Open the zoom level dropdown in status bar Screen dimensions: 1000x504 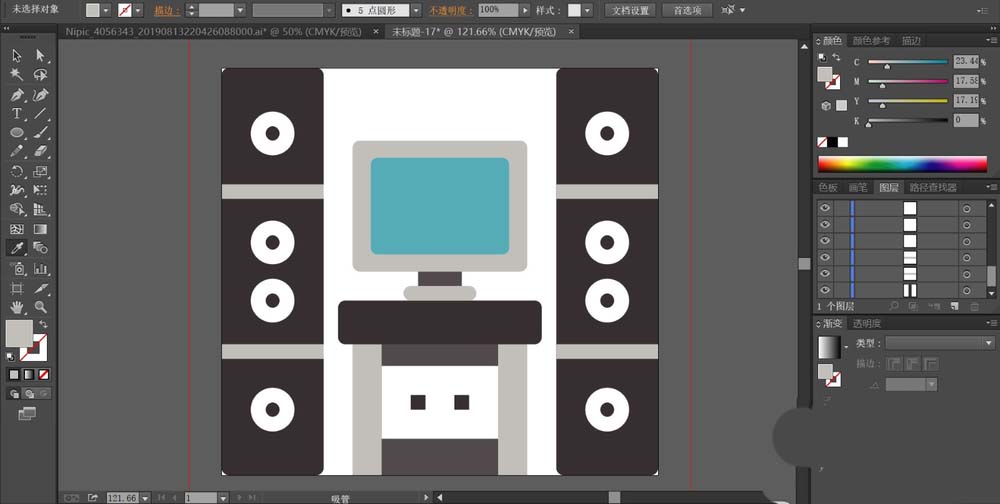tap(145, 498)
